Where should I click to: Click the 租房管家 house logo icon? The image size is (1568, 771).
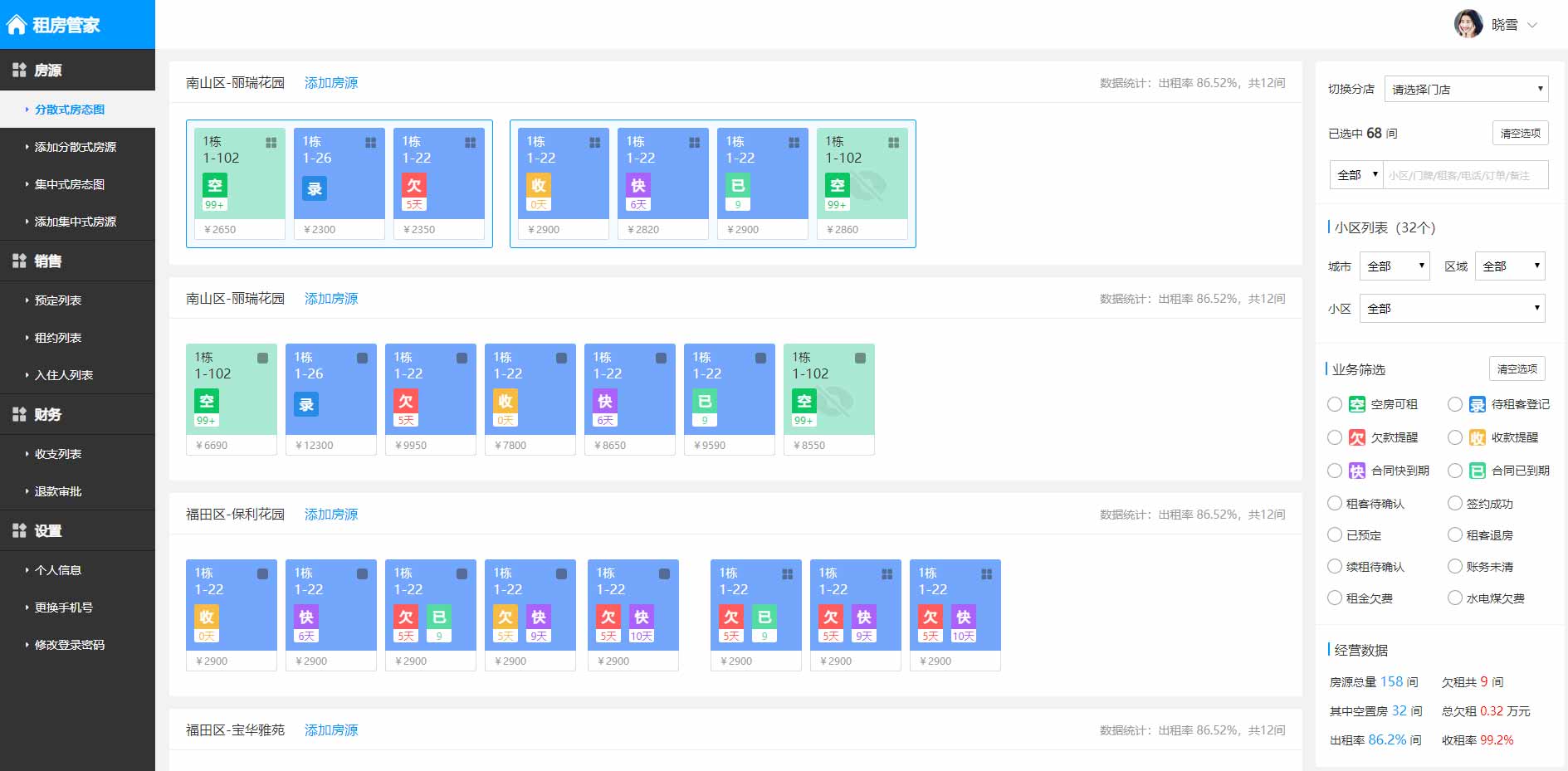click(17, 25)
